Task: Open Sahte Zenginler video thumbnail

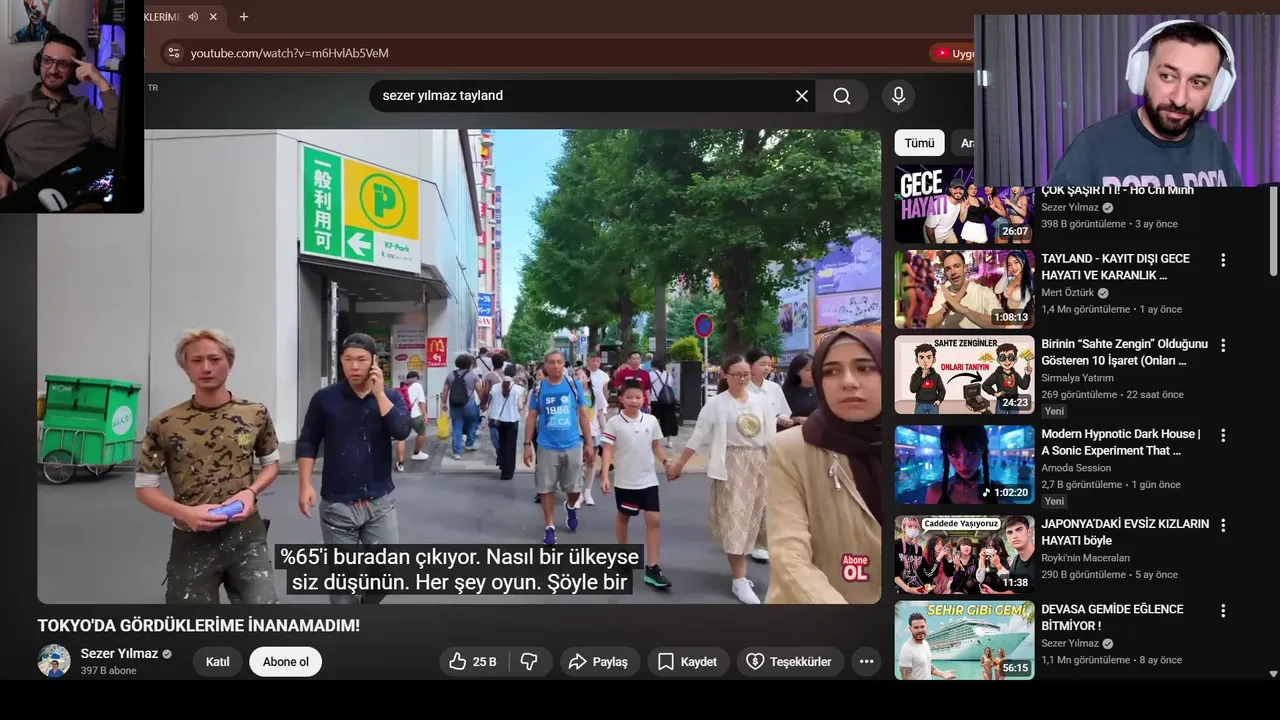Action: (x=964, y=374)
